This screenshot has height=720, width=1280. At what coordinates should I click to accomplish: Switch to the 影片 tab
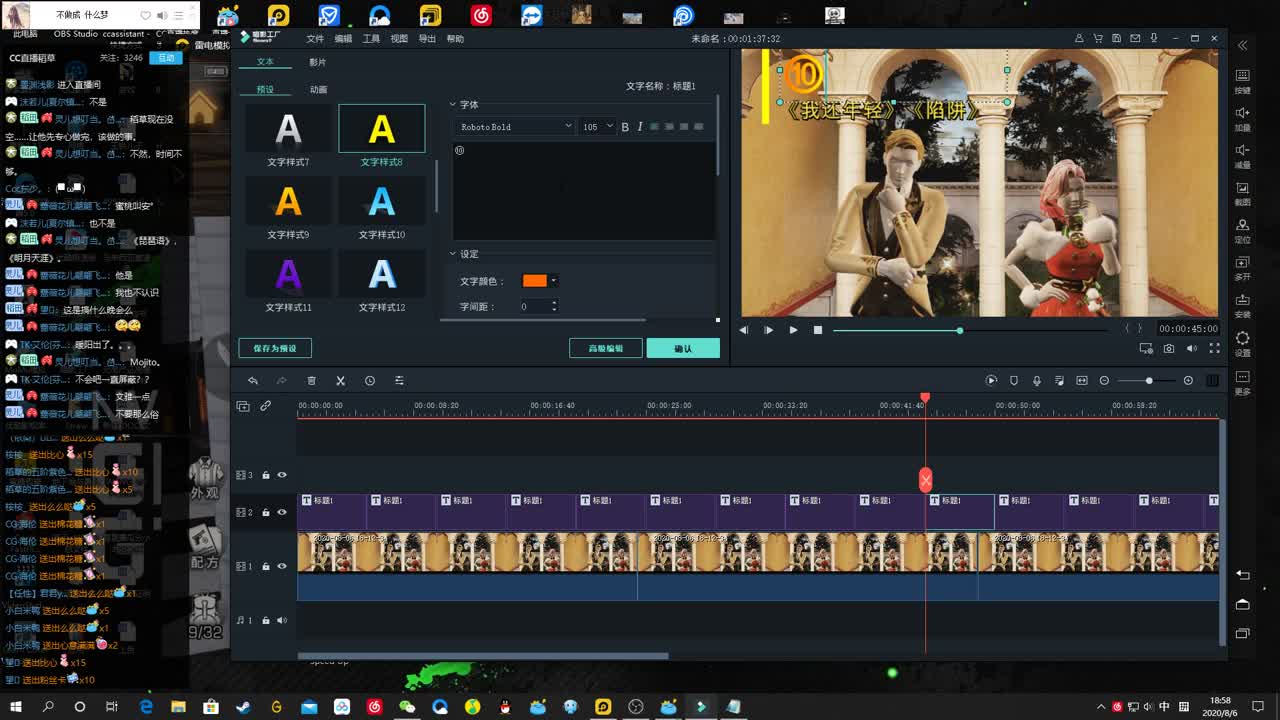pyautogui.click(x=317, y=62)
